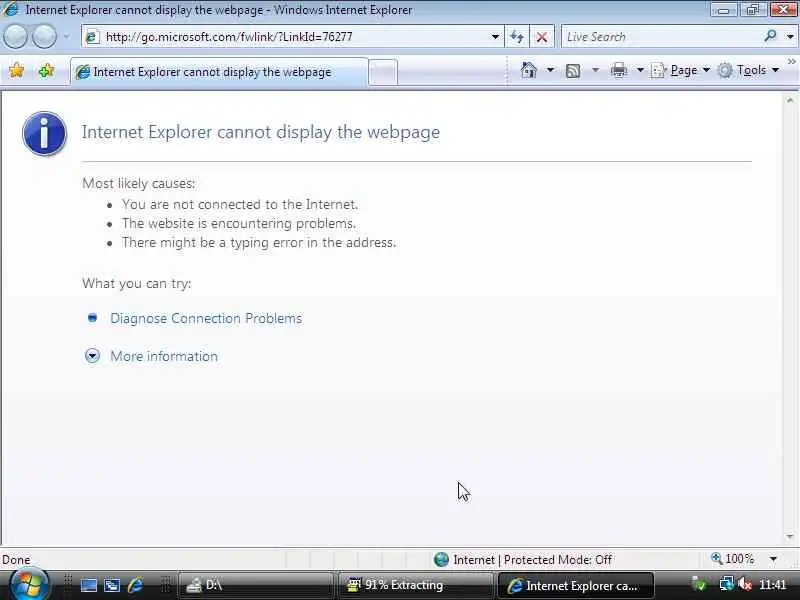Click the IE logo in title bar
The width and height of the screenshot is (800, 600).
(x=11, y=9)
